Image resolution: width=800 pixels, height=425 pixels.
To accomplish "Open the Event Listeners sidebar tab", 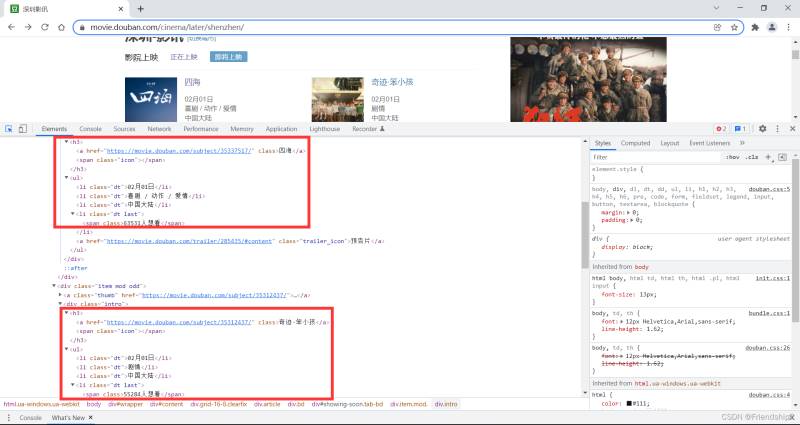I will [x=709, y=143].
